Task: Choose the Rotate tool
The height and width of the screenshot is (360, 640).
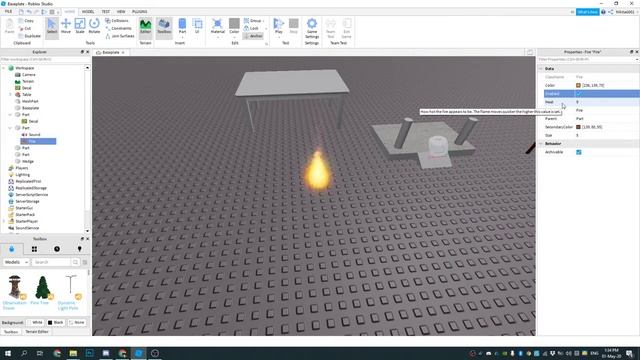Action: (94, 26)
